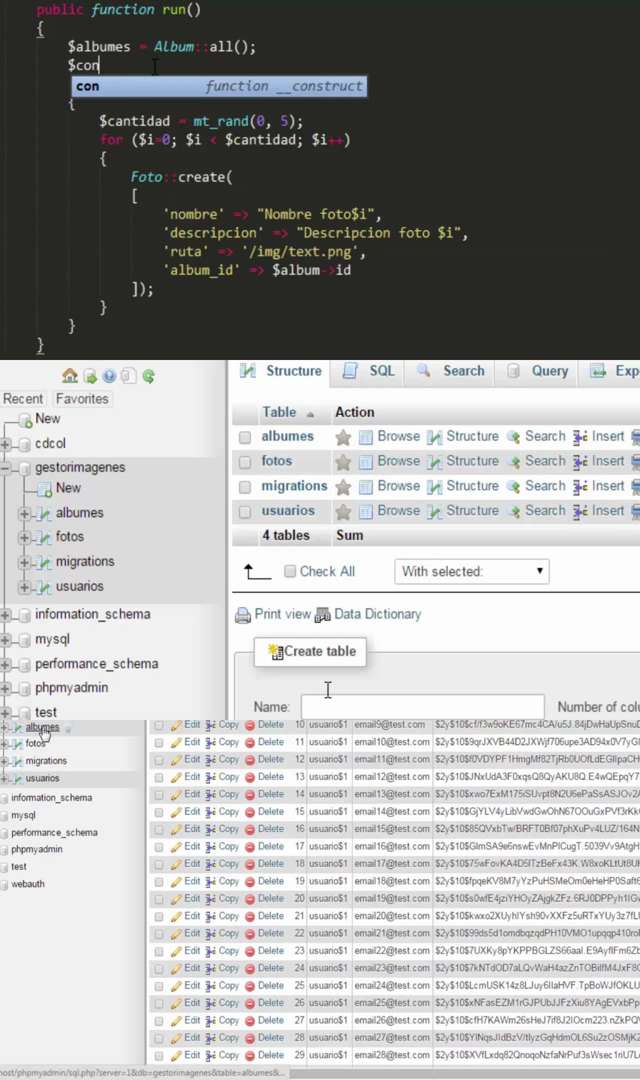Click the Print view printer icon
This screenshot has width=640, height=1080.
tap(242, 615)
